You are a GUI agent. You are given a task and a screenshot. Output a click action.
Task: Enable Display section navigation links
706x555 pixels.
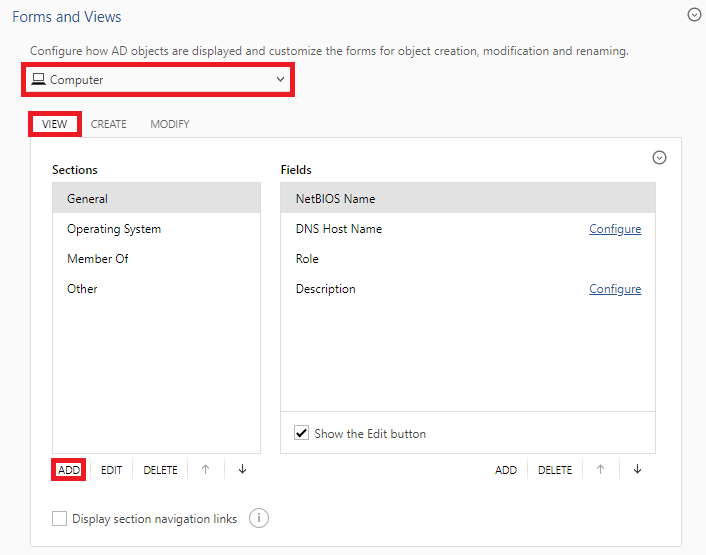[x=59, y=518]
